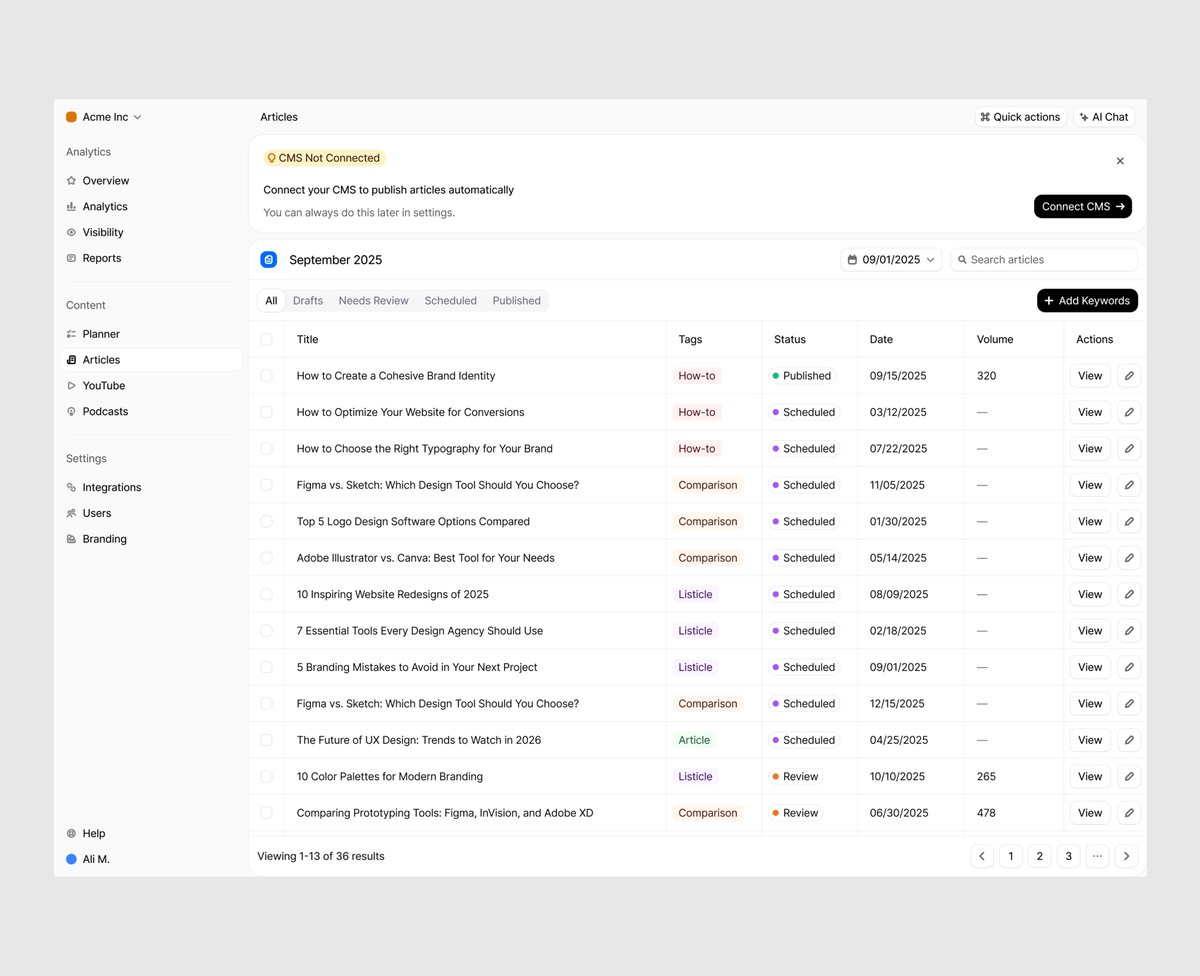Click View for The Future of UX Design
Screen dimensions: 1200x976
[1090, 740]
